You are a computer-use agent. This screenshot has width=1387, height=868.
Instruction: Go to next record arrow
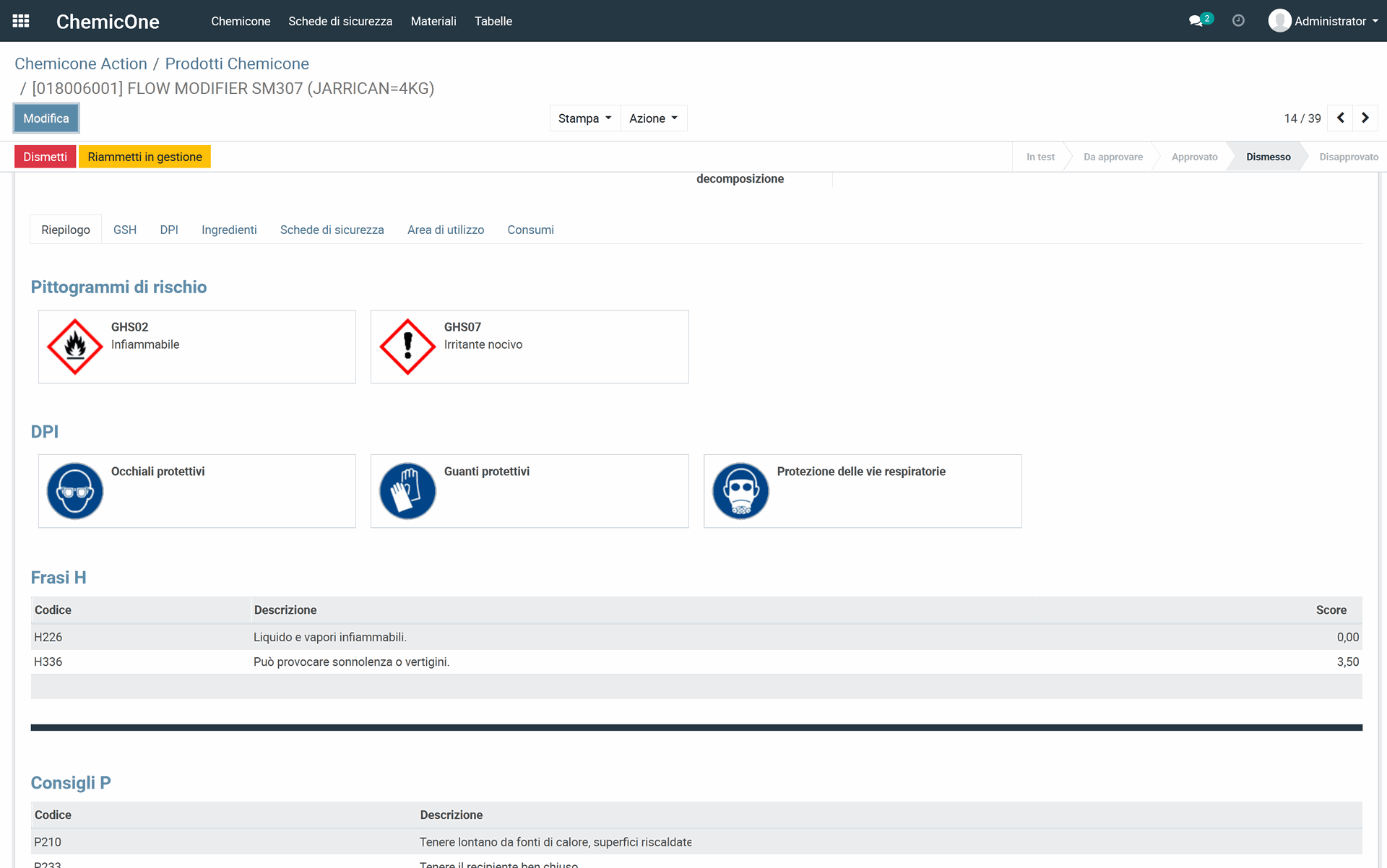(x=1365, y=118)
